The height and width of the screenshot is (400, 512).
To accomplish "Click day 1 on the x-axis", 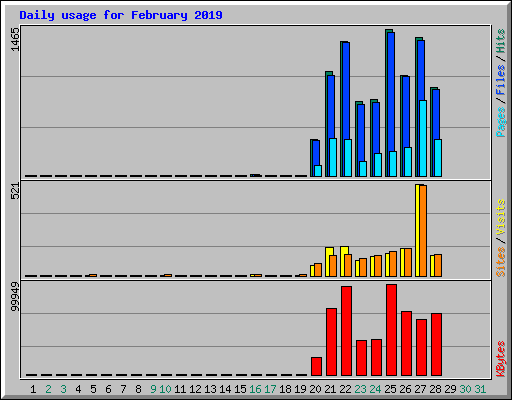I will (x=33, y=389).
